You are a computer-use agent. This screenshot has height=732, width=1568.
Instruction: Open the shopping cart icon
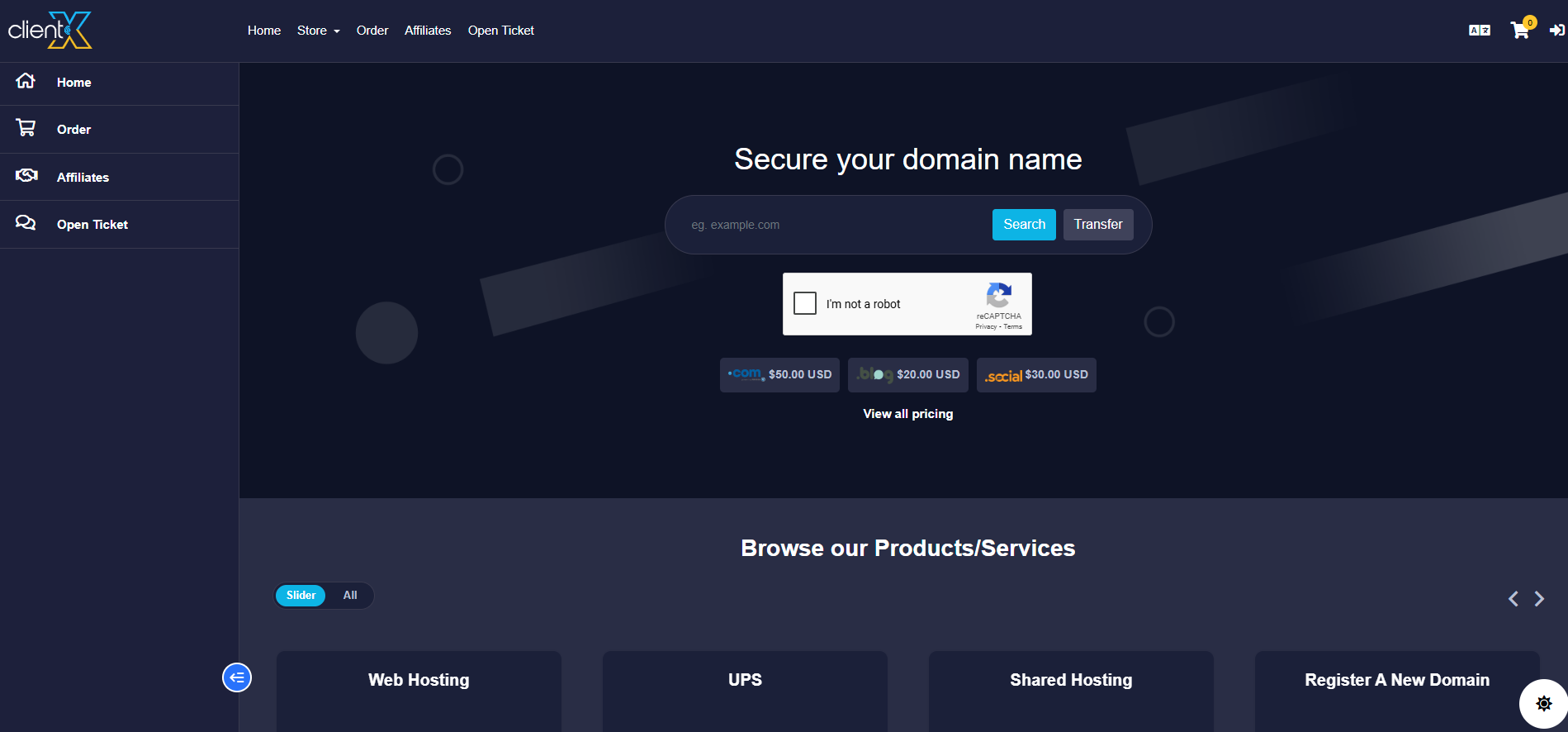coord(1519,31)
